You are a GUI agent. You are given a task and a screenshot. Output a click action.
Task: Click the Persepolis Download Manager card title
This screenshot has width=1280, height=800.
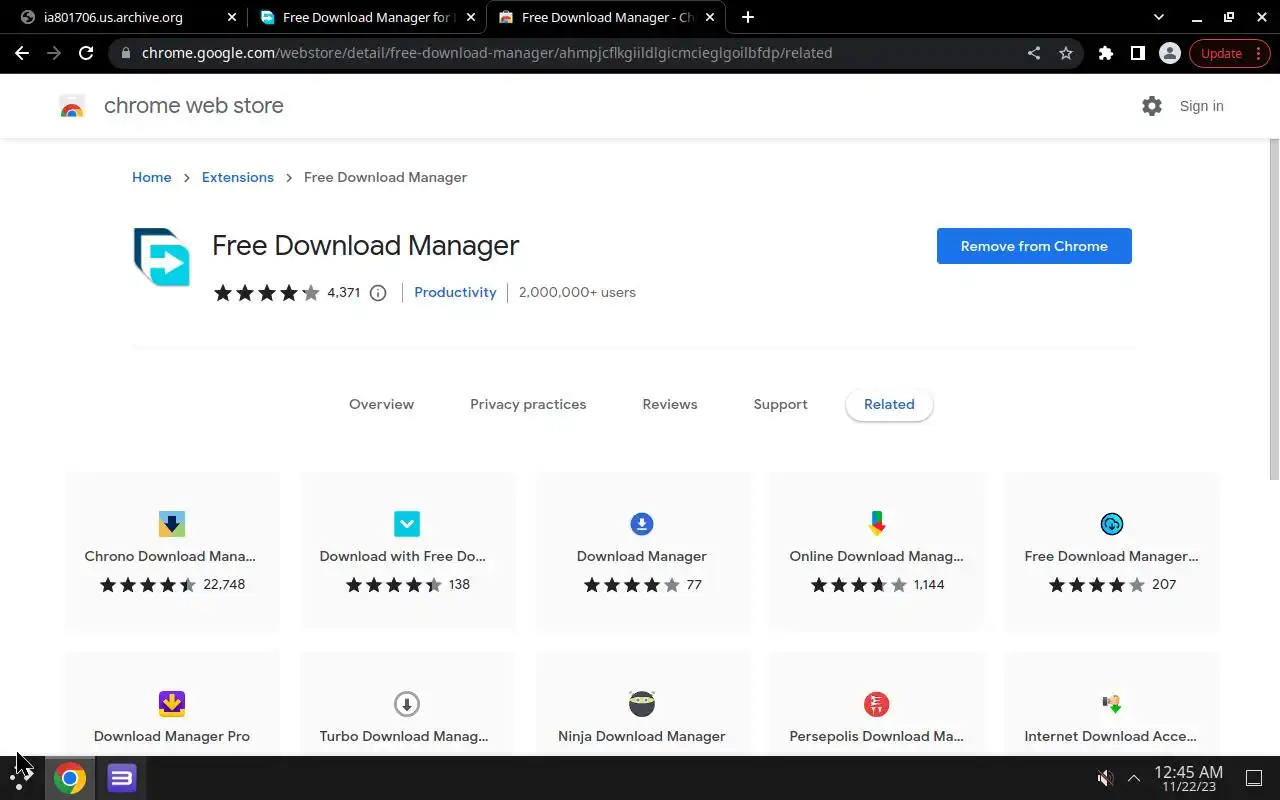coord(876,736)
